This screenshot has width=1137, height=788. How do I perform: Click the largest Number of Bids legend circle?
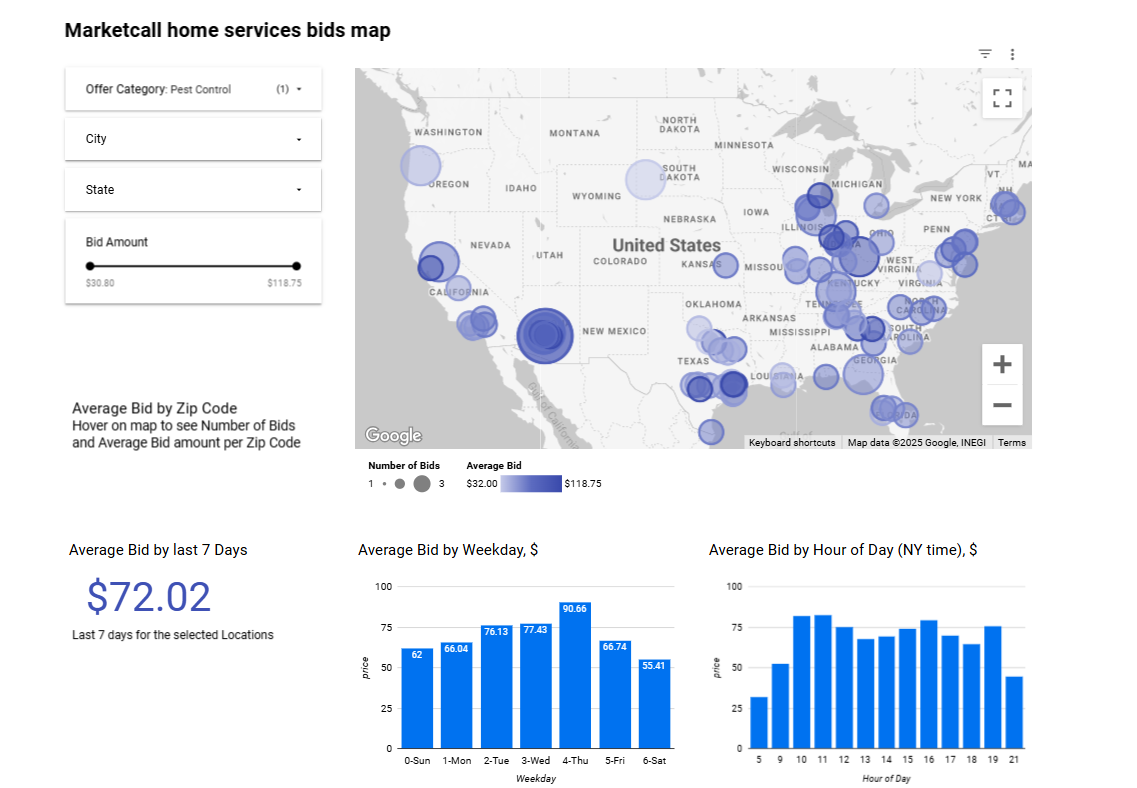pyautogui.click(x=422, y=484)
